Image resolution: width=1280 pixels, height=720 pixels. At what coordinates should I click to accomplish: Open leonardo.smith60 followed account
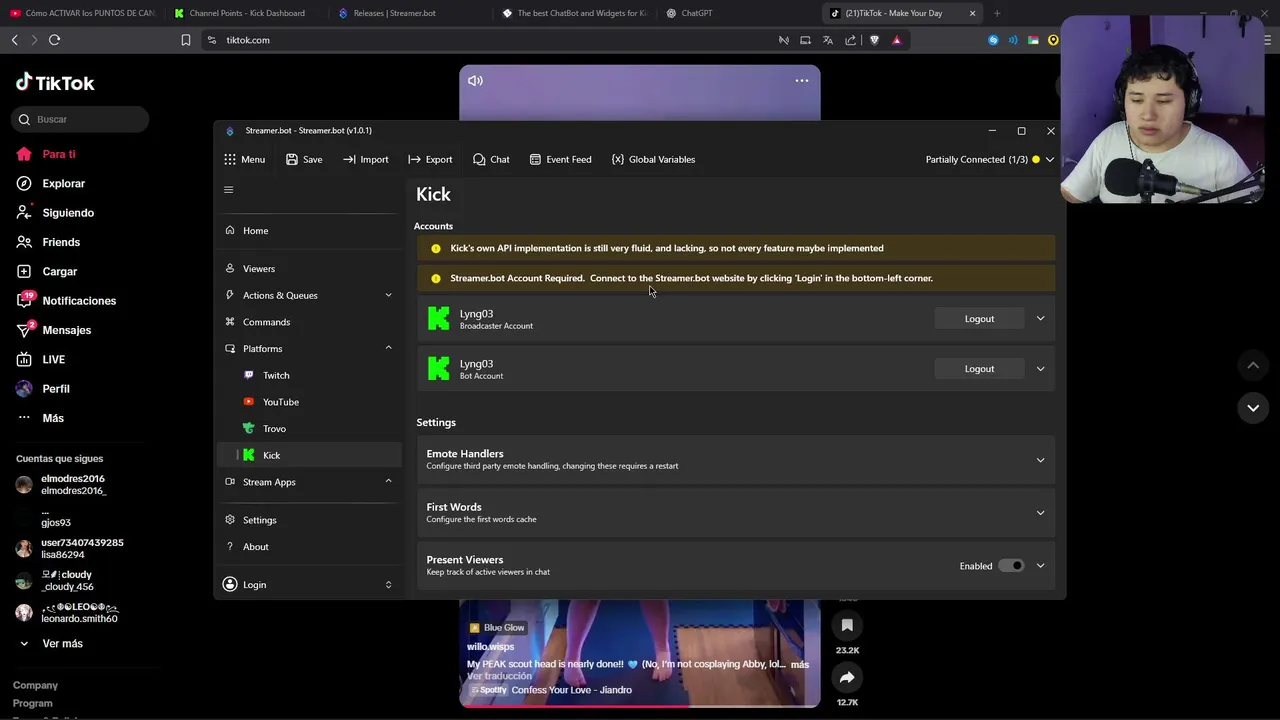(68, 612)
